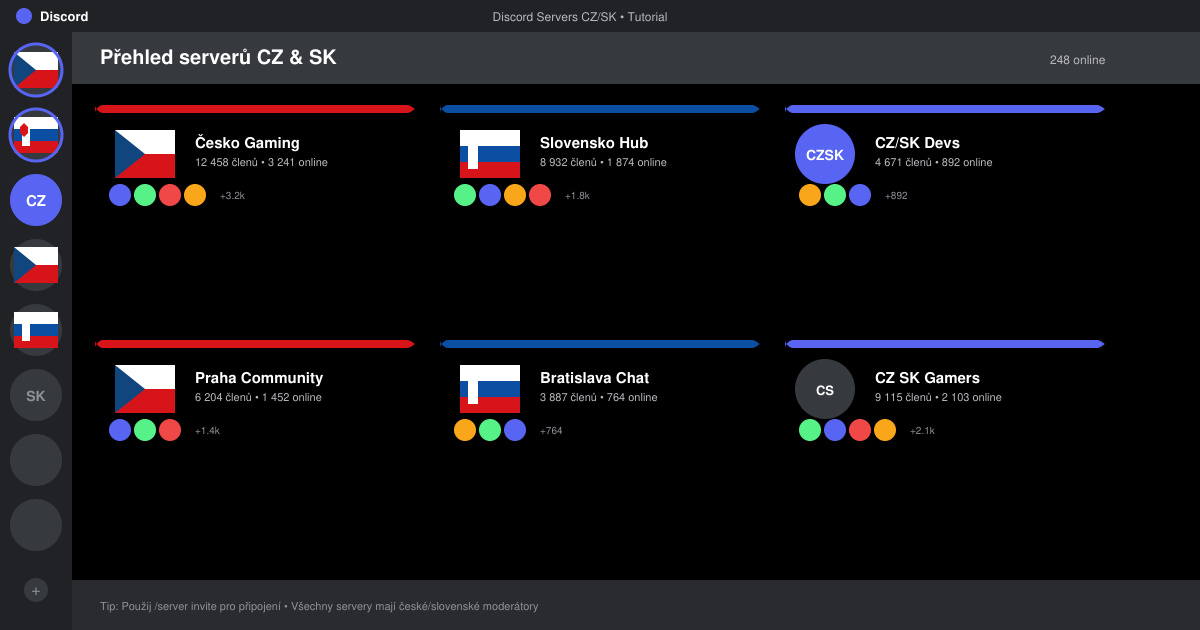This screenshot has width=1200, height=630.
Task: Open Bratislava Chat server title
Action: [594, 378]
